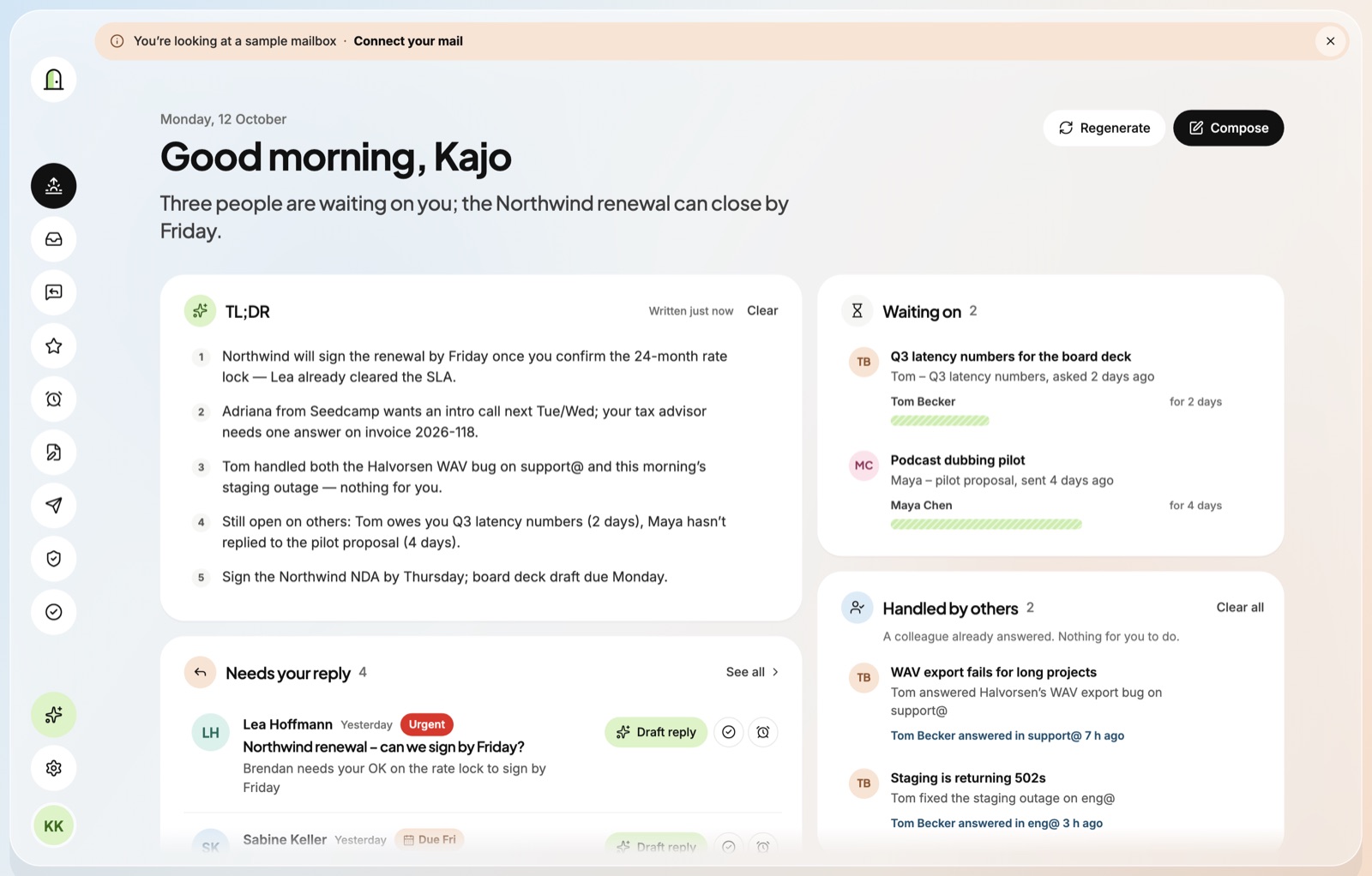Screen dimensions: 1372x876
Task: Open Staging is returning 502s item
Action: [x=967, y=778]
